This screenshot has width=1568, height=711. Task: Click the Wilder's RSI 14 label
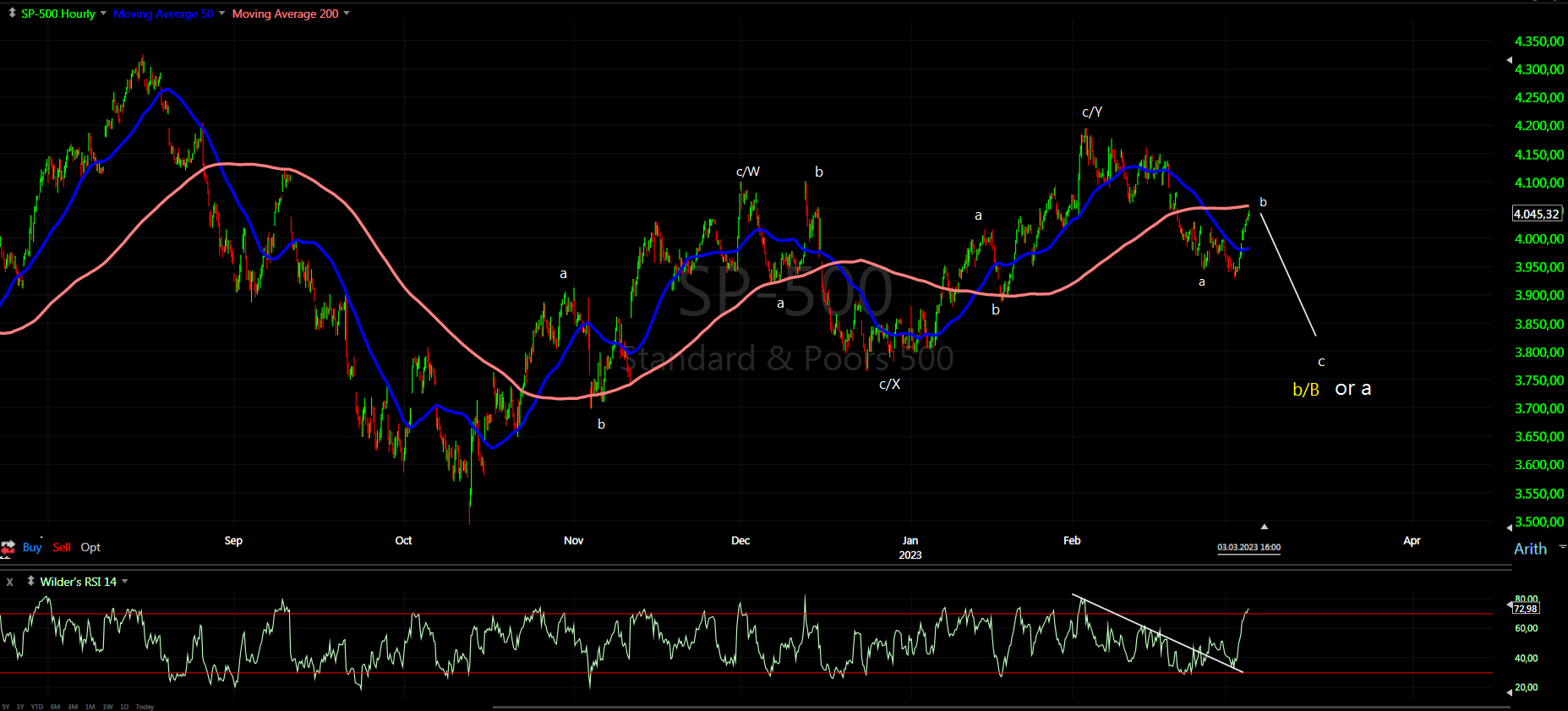(79, 582)
